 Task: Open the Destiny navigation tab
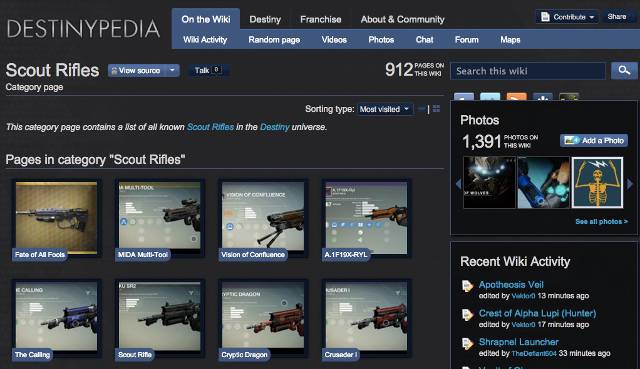tap(265, 19)
